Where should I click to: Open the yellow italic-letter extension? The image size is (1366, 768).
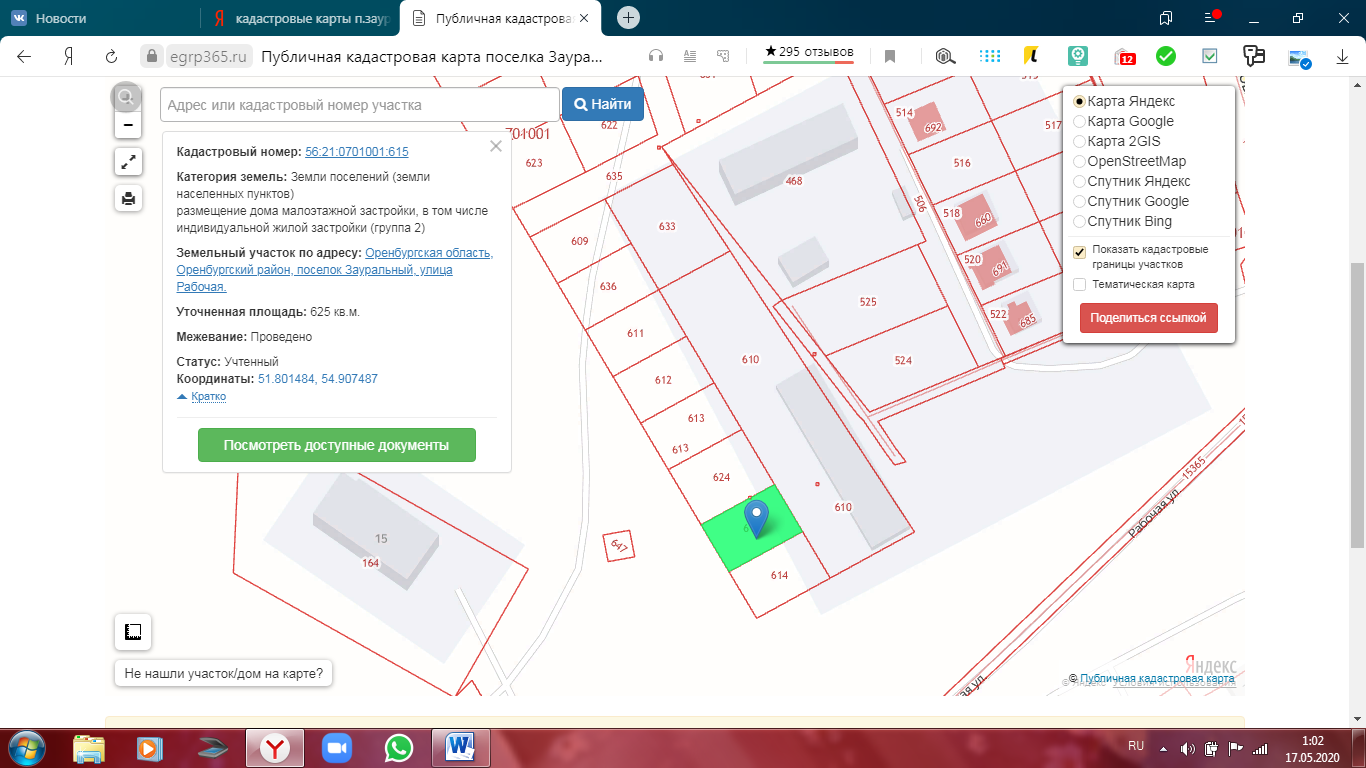1029,56
